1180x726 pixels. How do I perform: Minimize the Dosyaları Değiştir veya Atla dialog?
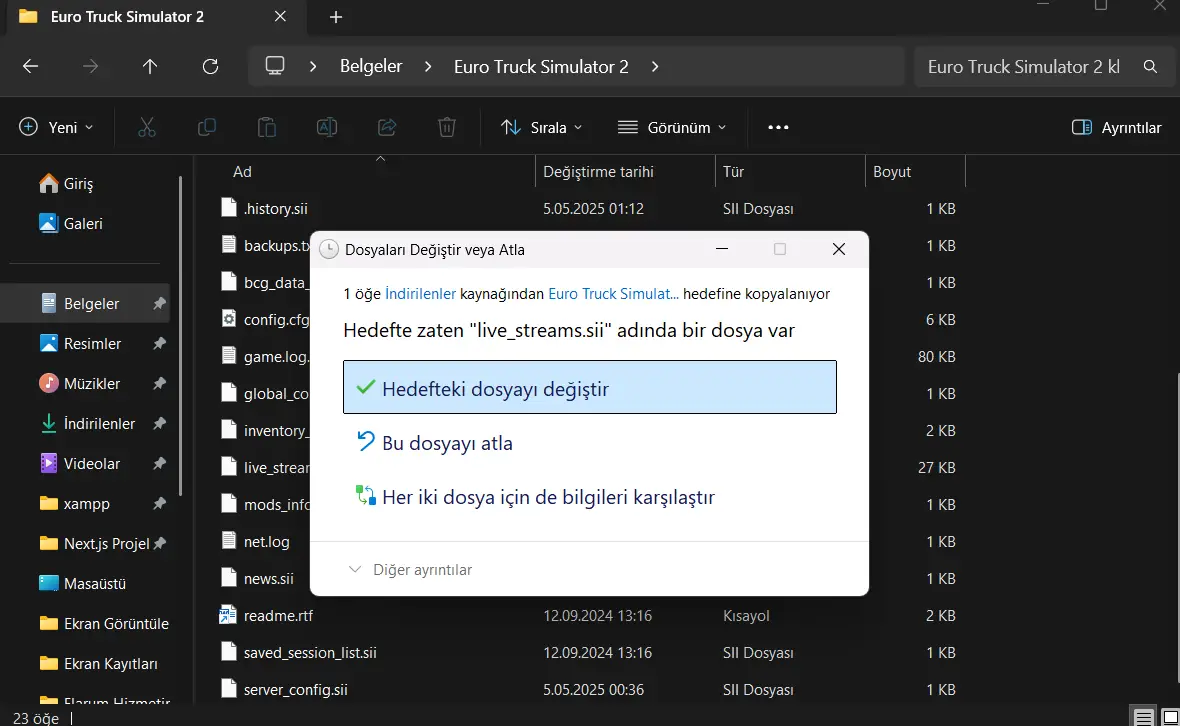722,249
